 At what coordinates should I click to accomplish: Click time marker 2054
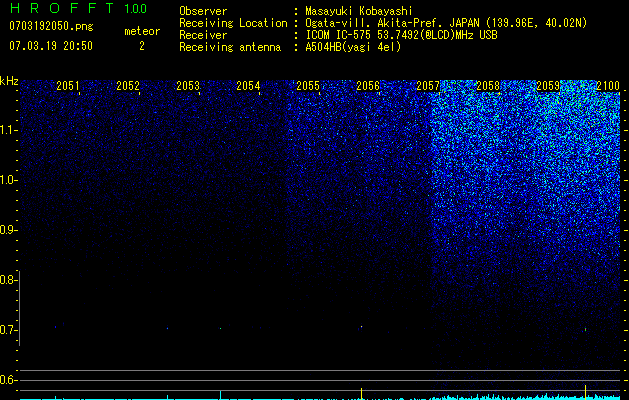coord(248,86)
